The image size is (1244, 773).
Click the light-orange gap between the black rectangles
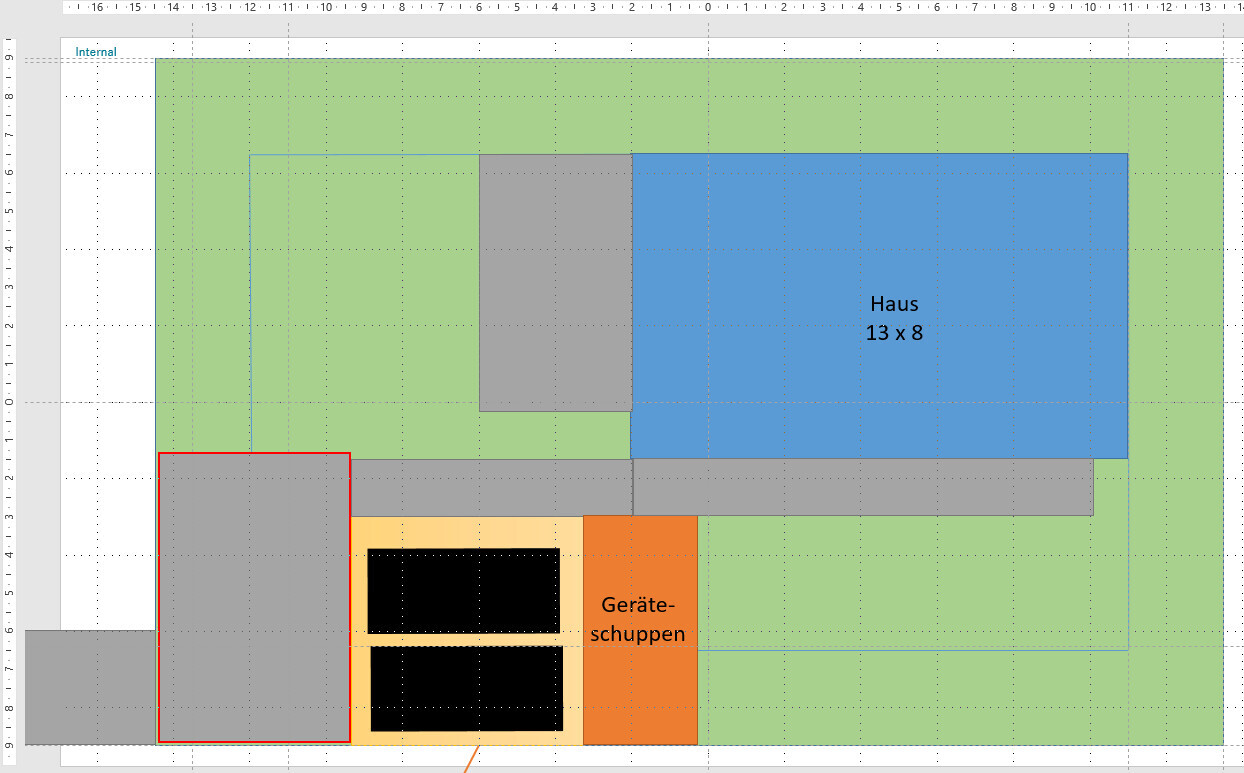[465, 639]
